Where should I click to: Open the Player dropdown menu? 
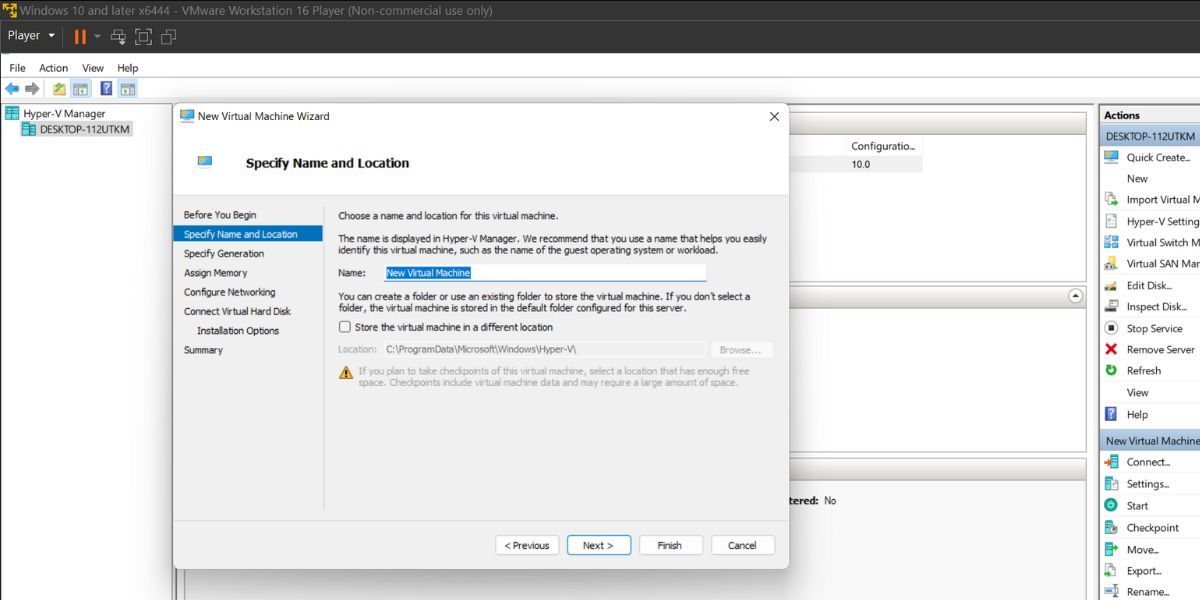coord(32,36)
